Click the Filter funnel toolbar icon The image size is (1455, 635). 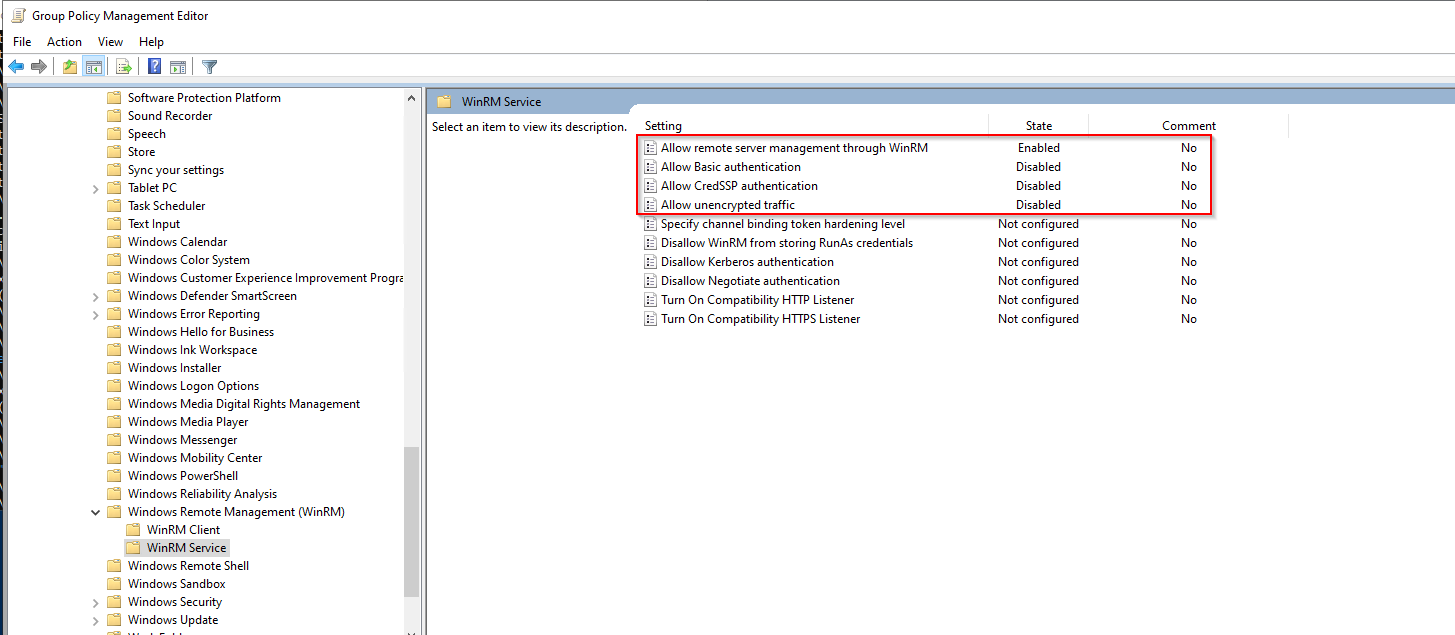click(209, 67)
